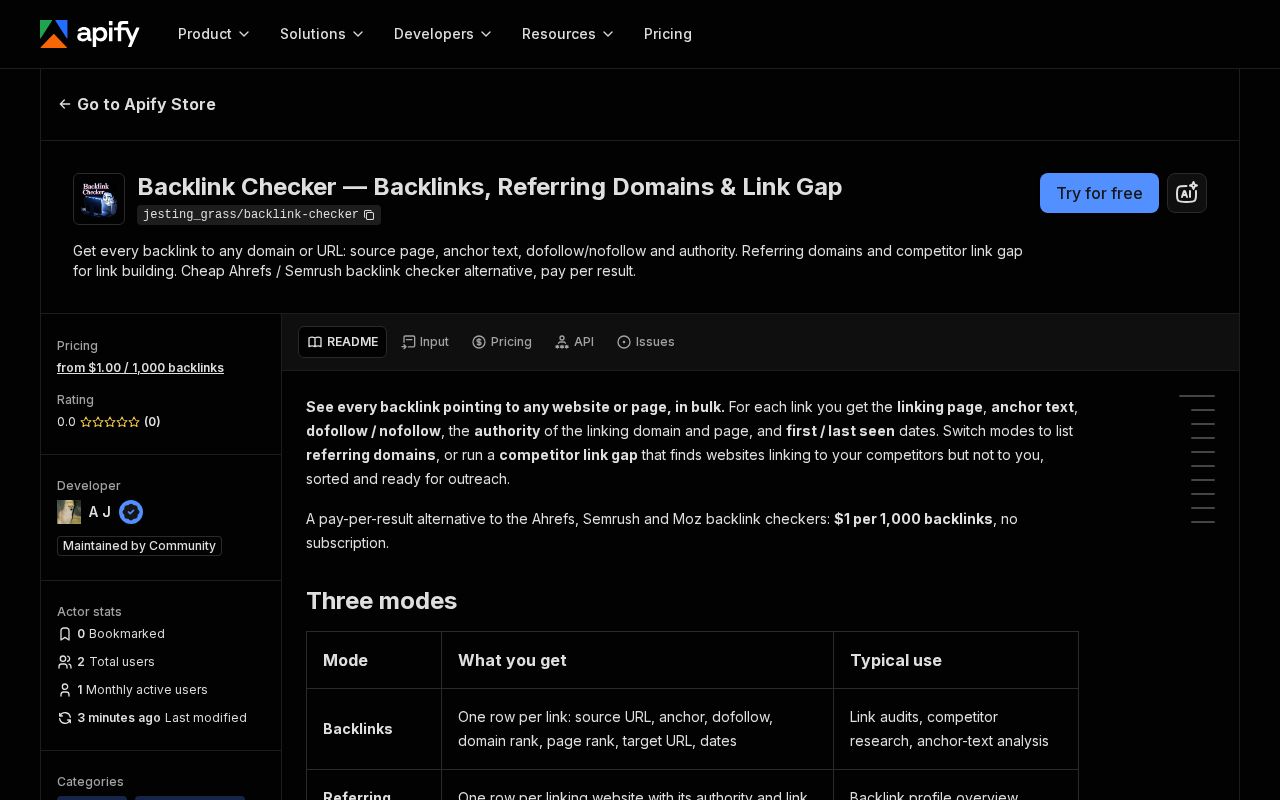The height and width of the screenshot is (800, 1280).
Task: Click the A J developer name
Action: (x=100, y=512)
